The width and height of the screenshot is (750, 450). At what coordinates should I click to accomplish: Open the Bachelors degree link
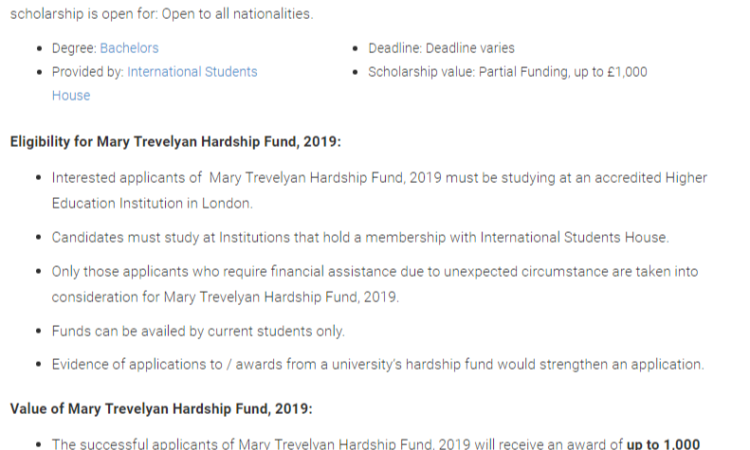129,48
